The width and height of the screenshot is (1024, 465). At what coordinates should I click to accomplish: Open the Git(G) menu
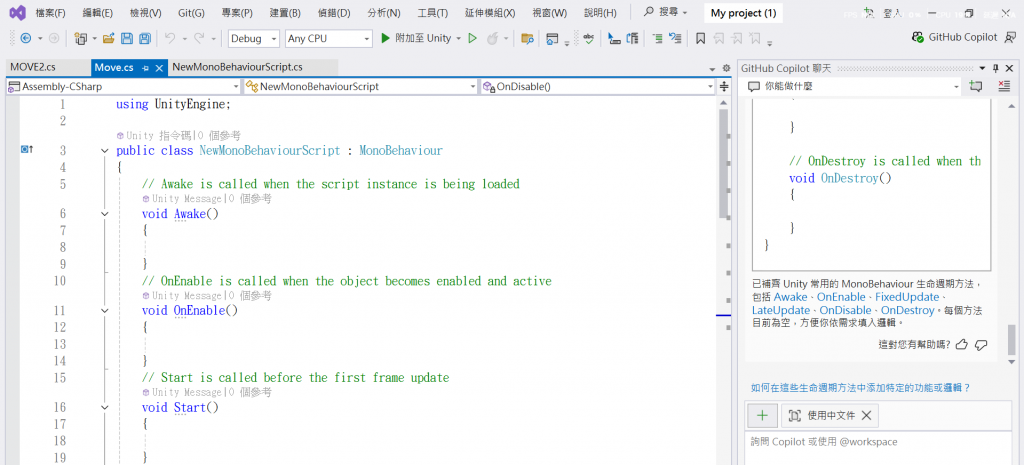click(x=191, y=12)
